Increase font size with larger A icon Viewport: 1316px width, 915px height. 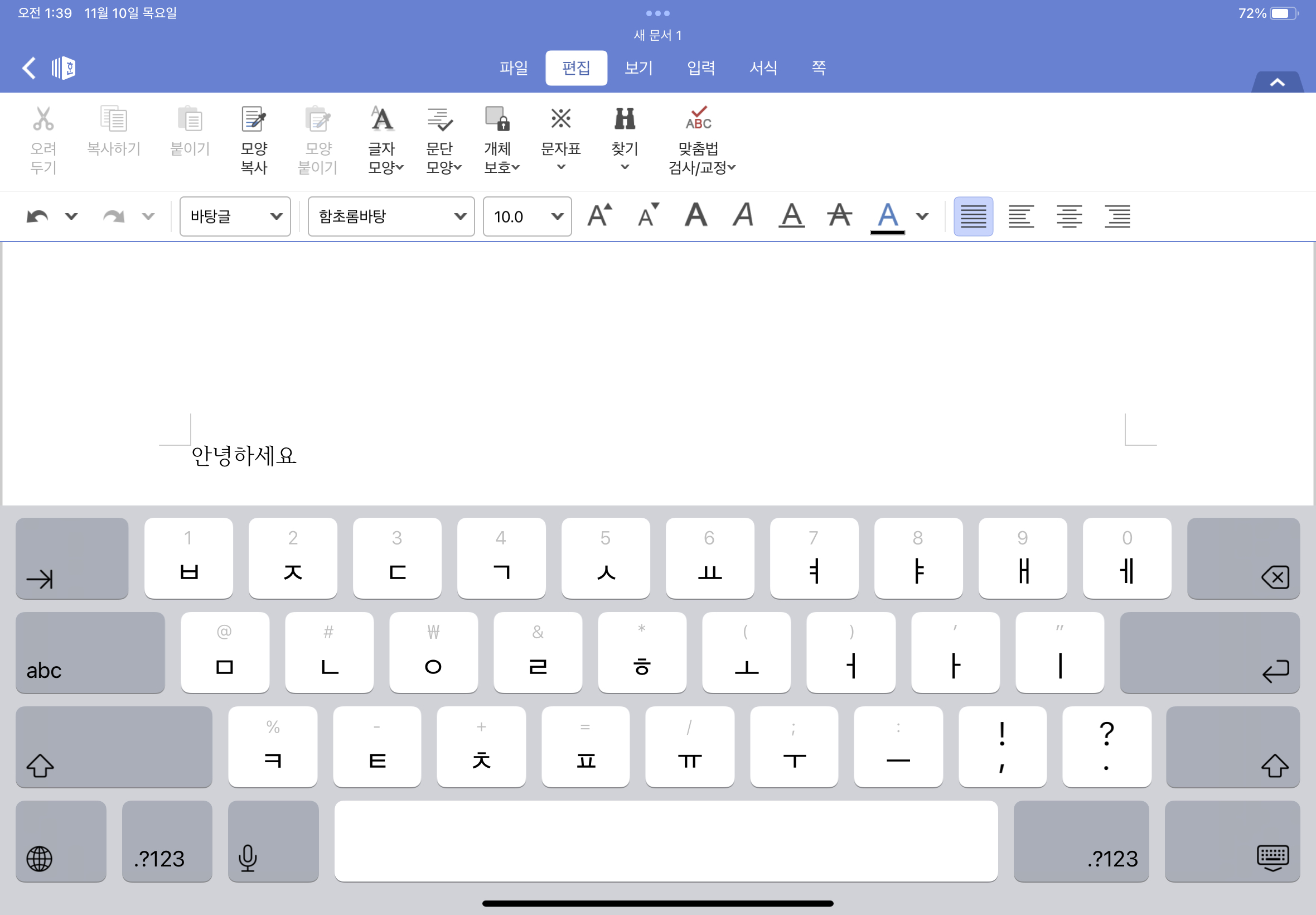pos(599,215)
